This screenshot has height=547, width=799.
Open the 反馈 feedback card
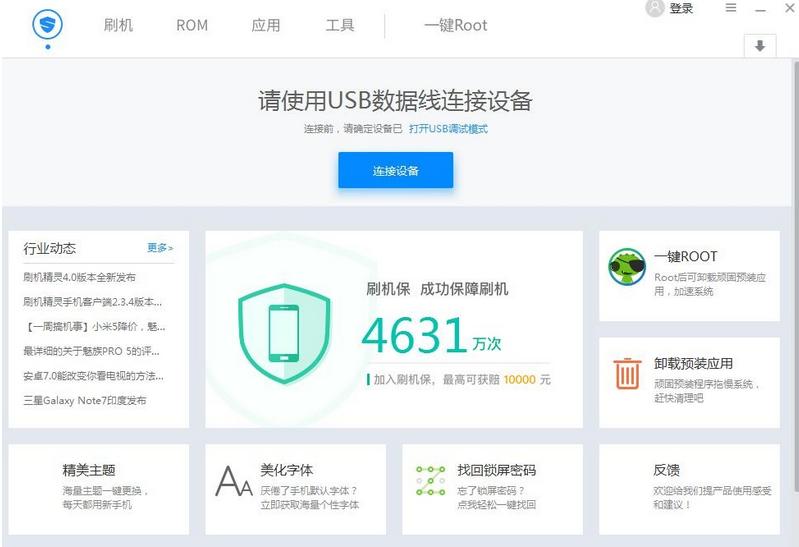tap(689, 489)
